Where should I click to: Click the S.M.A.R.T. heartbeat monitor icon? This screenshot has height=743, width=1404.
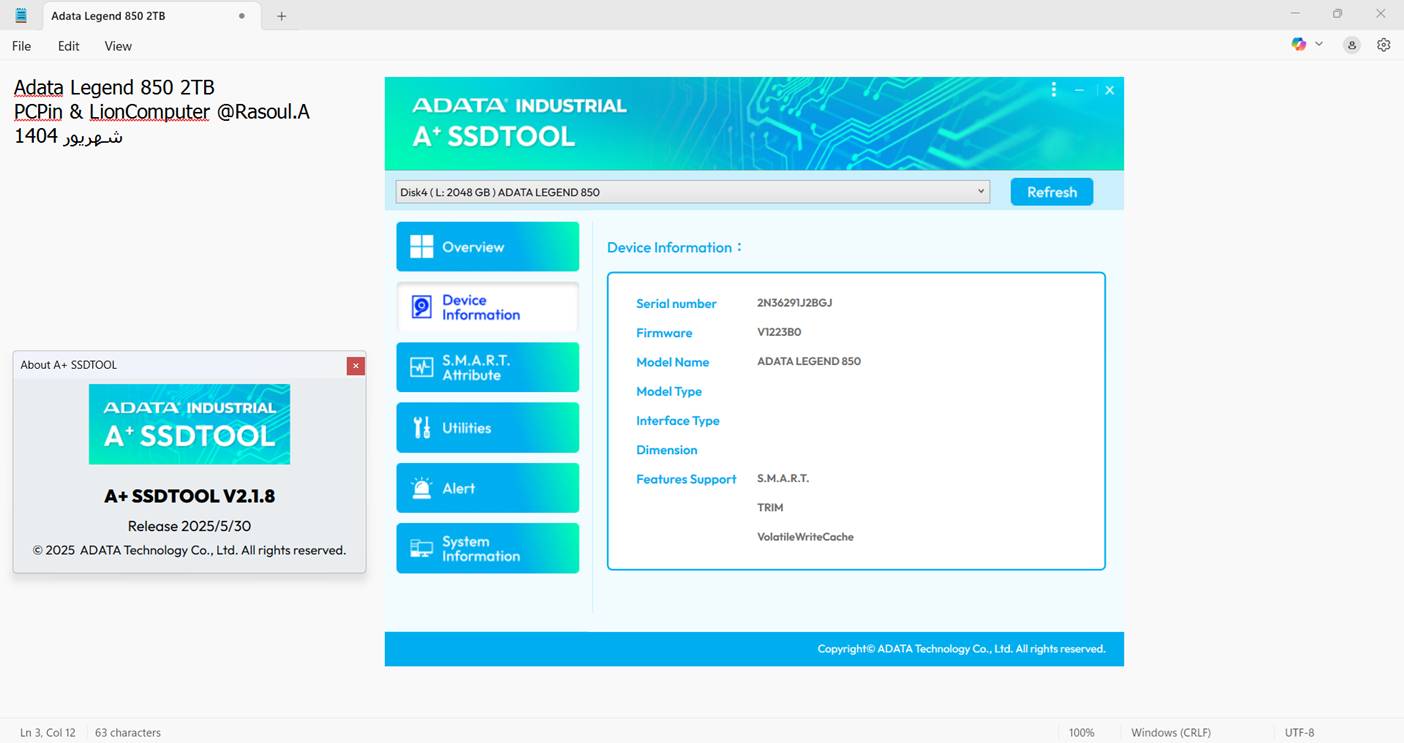(422, 367)
